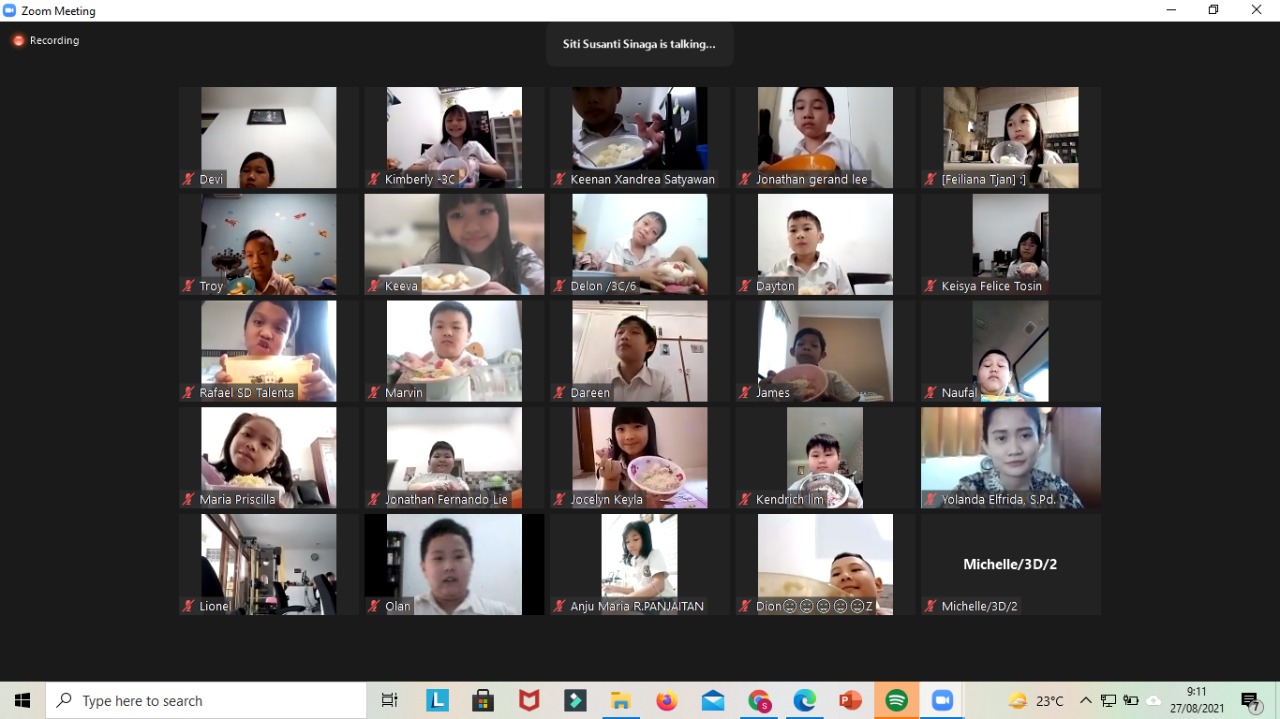Open the blue L app in taskbar

point(437,701)
